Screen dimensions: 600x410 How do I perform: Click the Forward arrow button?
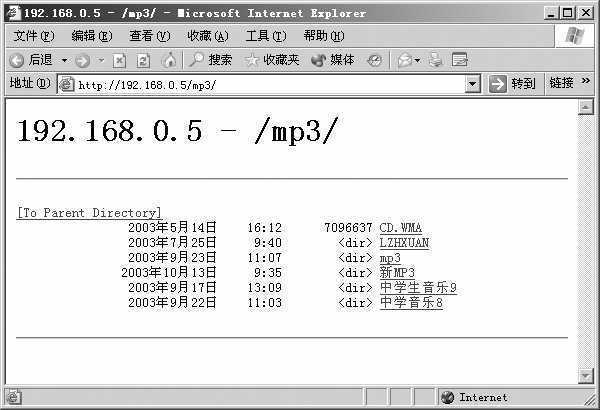point(82,60)
